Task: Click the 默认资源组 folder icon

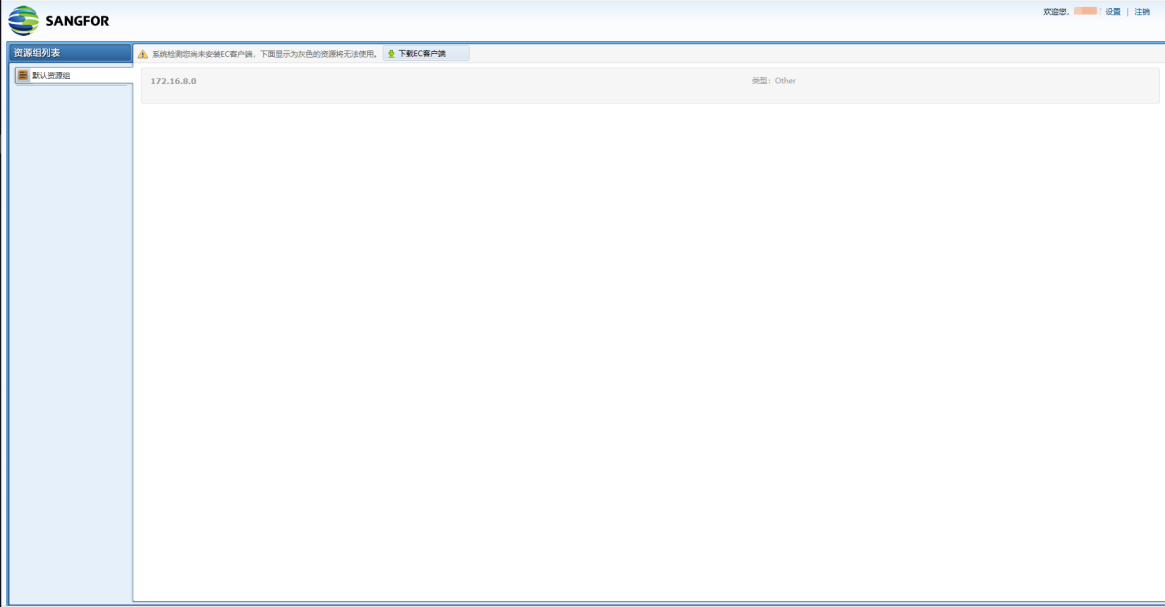Action: coord(23,75)
